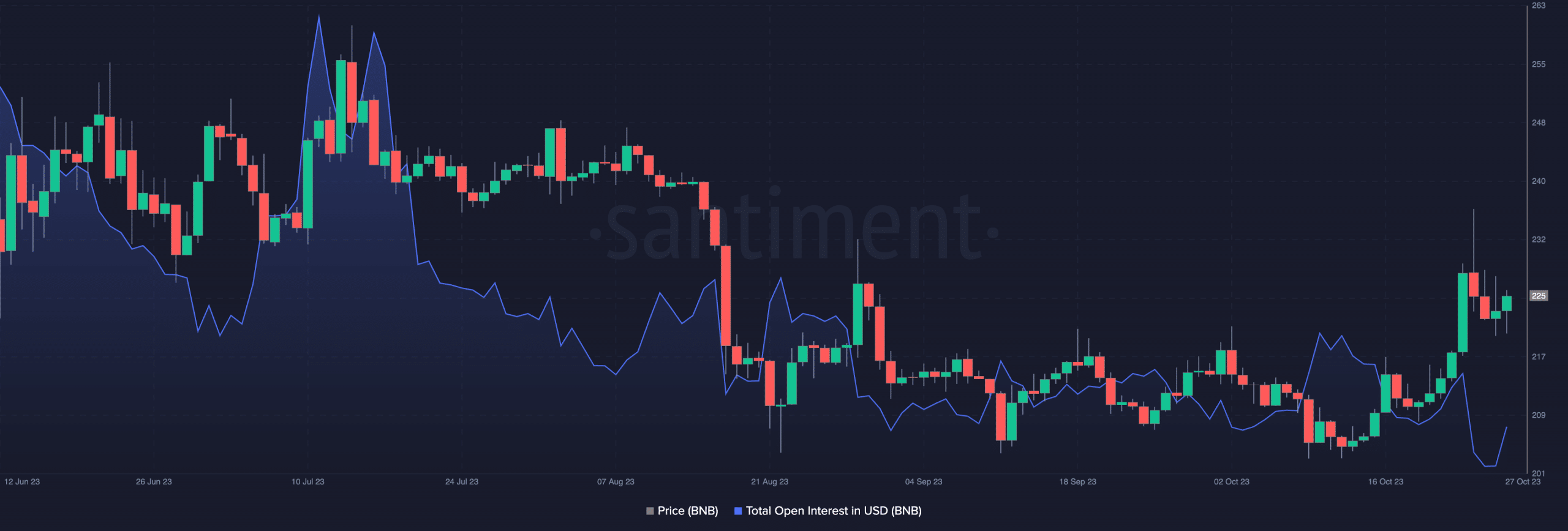This screenshot has height=531, width=1568.
Task: Click the 27 Oct 23 date label
Action: pos(1523,482)
